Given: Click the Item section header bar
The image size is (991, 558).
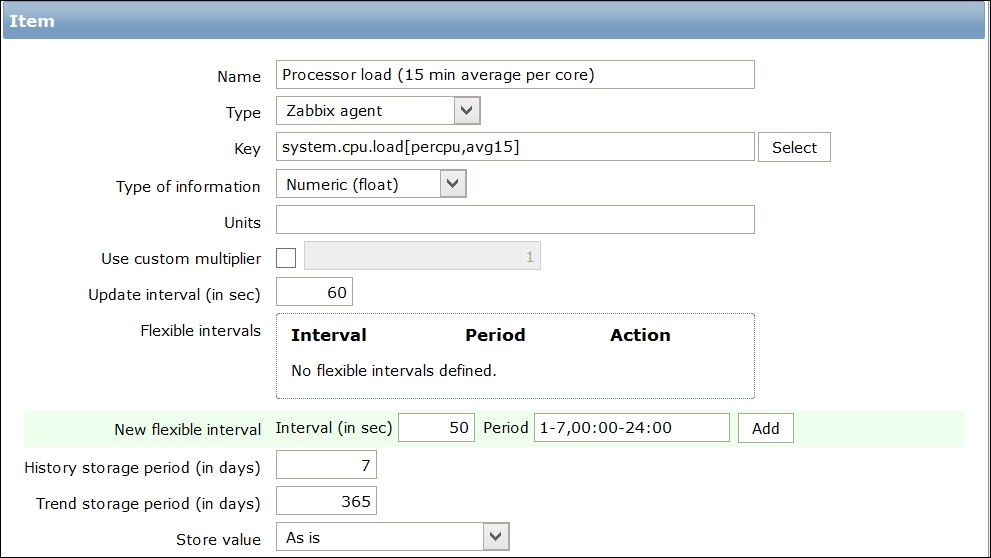Looking at the screenshot, I should [x=495, y=21].
